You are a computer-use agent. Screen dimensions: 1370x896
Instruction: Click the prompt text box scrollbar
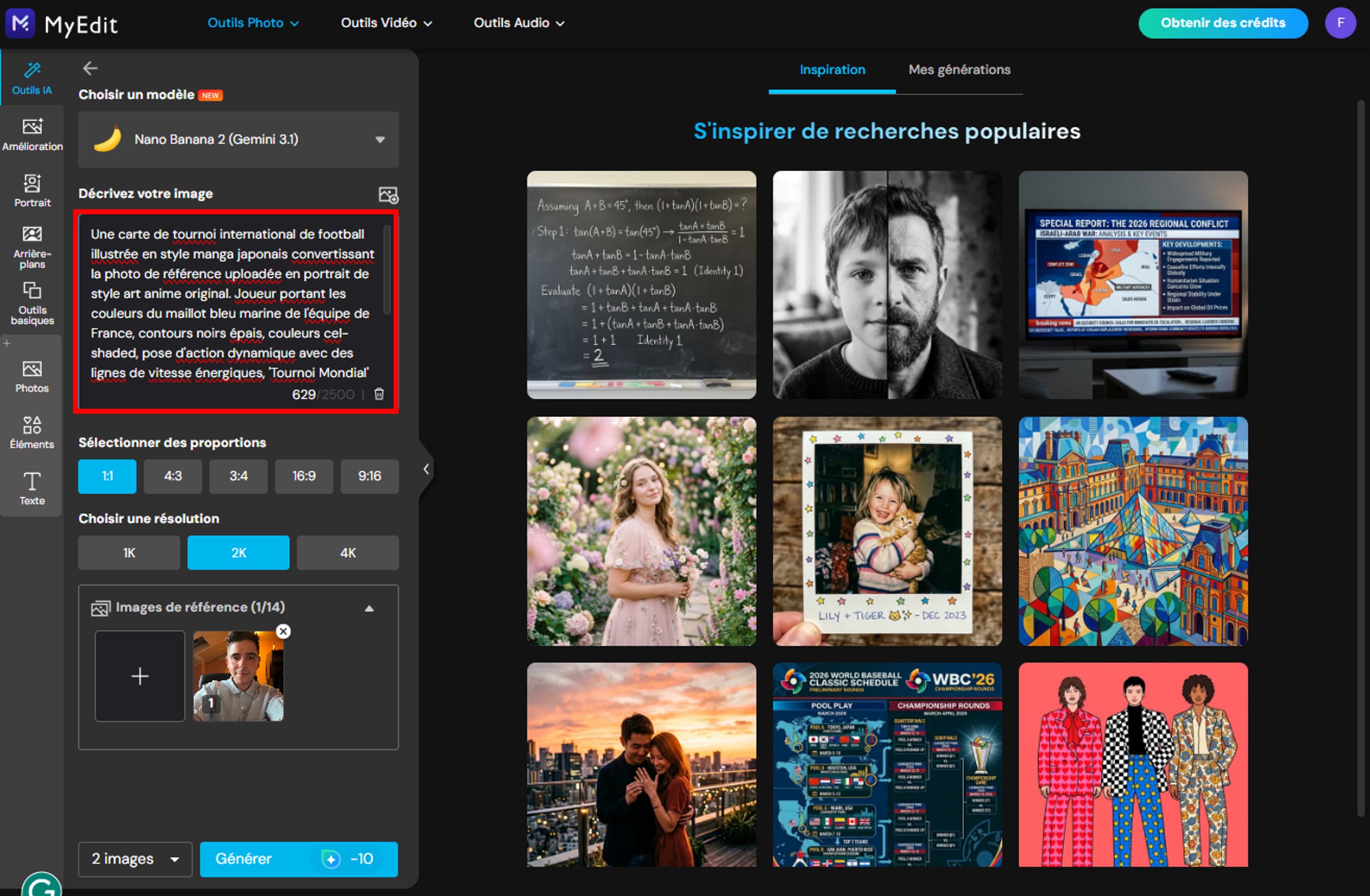pyautogui.click(x=387, y=270)
